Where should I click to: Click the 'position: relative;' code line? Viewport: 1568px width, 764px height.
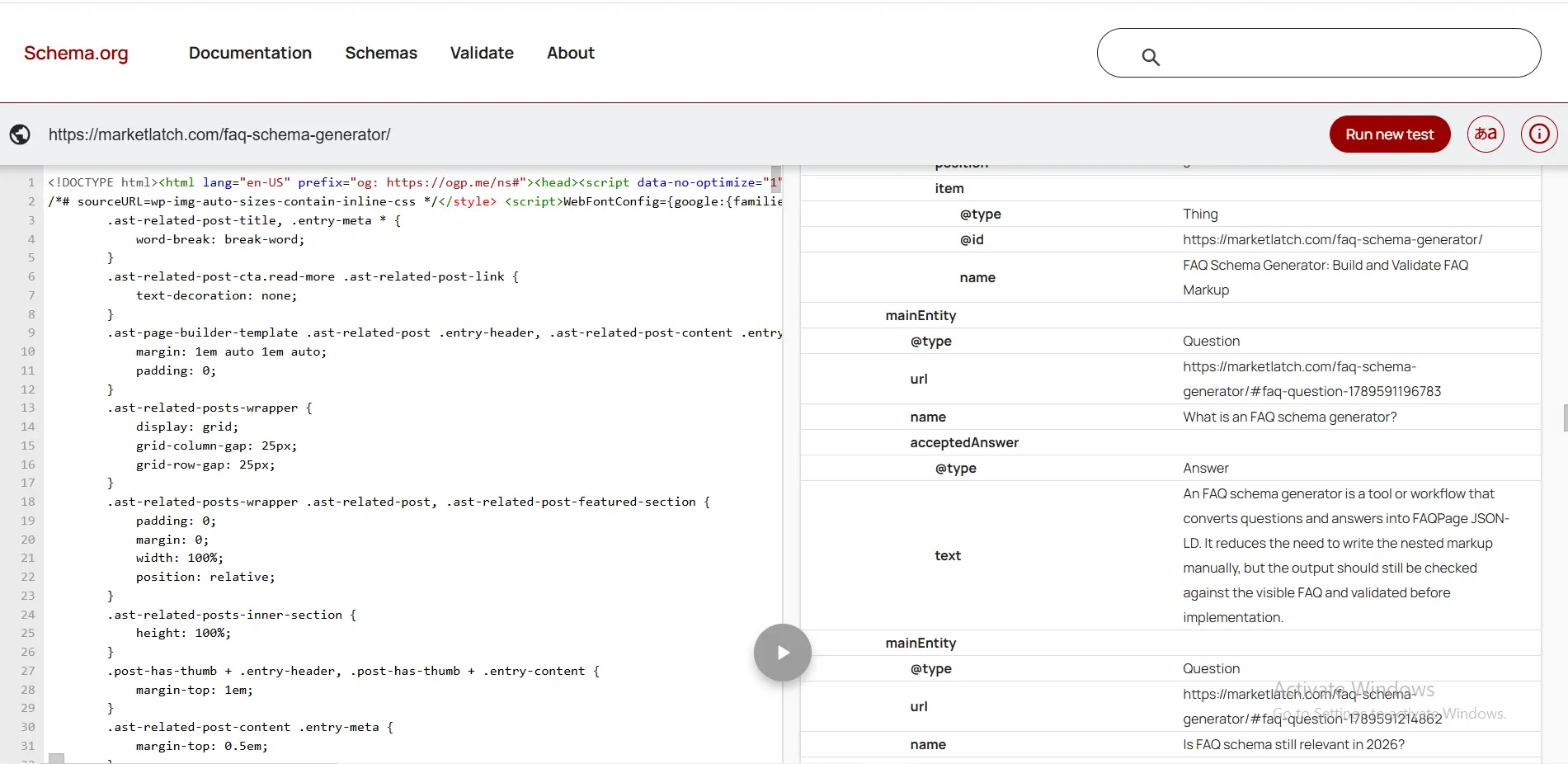pyautogui.click(x=205, y=577)
